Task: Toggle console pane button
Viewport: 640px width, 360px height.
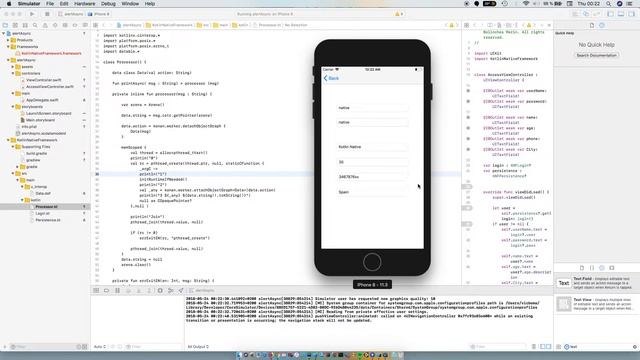Action: pos(549,347)
